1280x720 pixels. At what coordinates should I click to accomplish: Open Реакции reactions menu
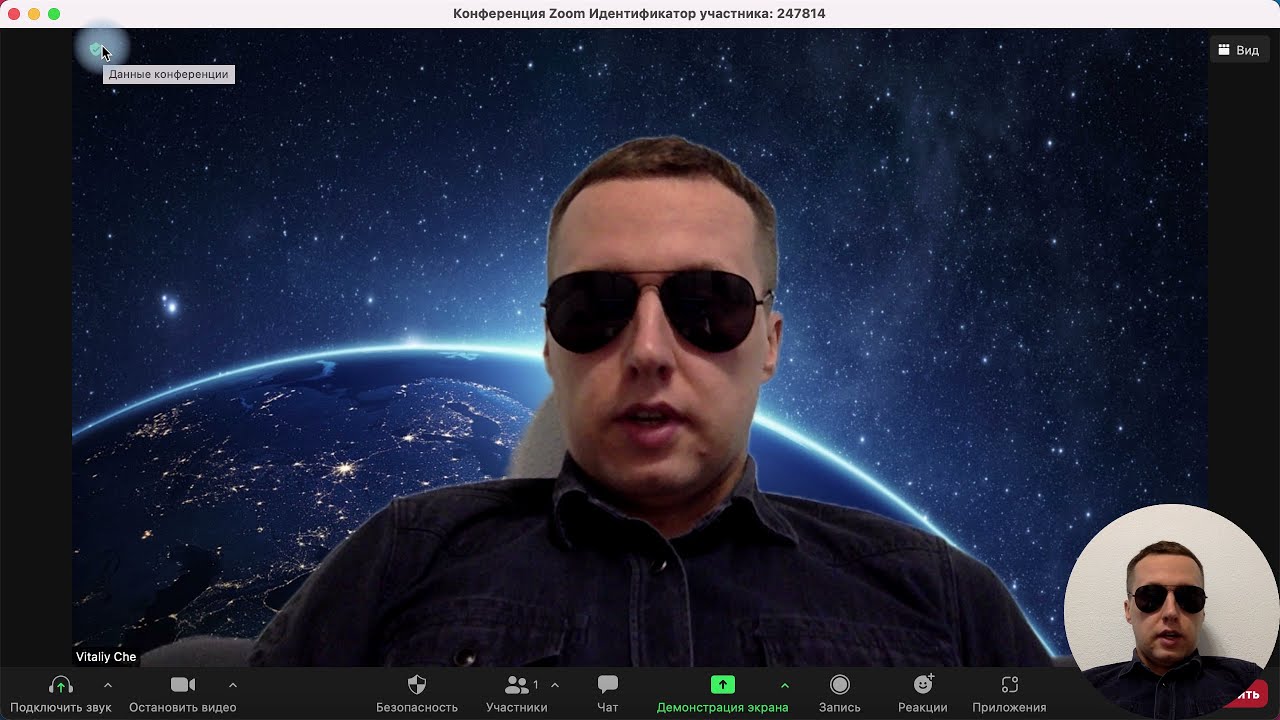pyautogui.click(x=923, y=693)
